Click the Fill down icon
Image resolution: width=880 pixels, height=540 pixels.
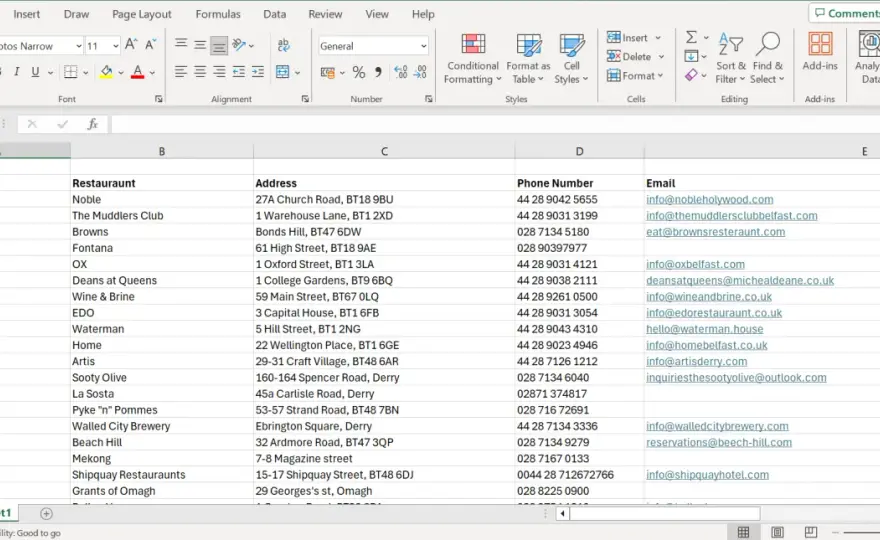[x=691, y=56]
